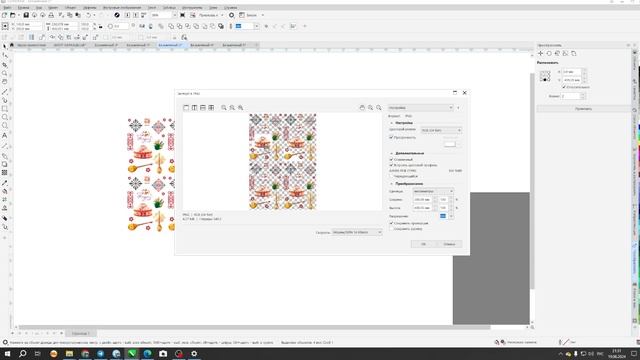Click the Undo arrow in toolbar
Screen dimensions: 640x360
pyautogui.click(x=88, y=15)
